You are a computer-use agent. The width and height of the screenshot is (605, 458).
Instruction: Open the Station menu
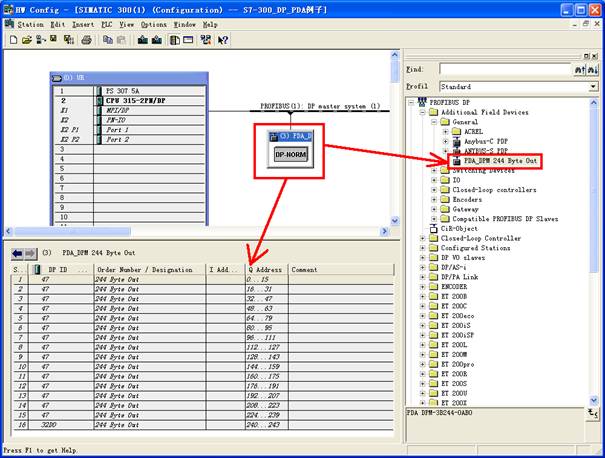(30, 24)
